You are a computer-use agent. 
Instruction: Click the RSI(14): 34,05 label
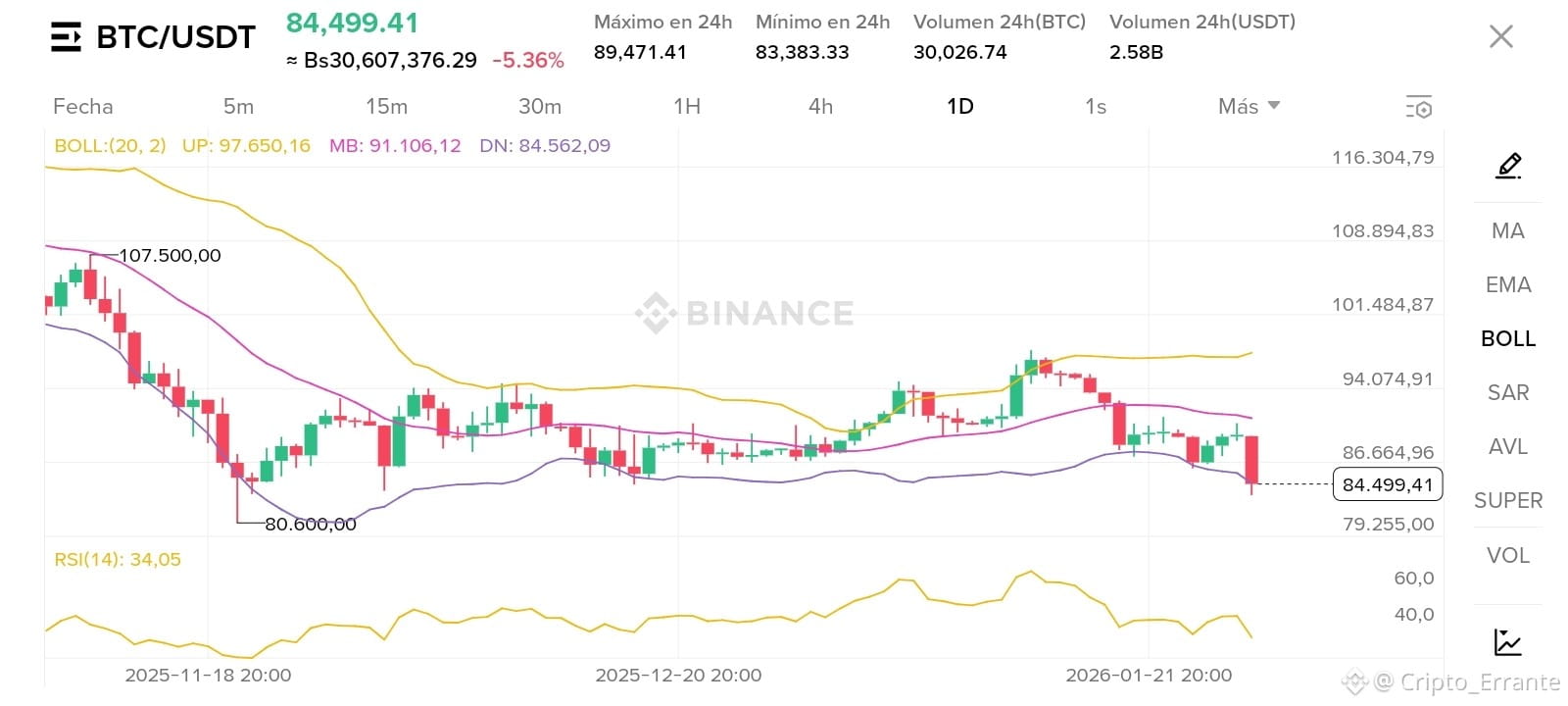(118, 559)
